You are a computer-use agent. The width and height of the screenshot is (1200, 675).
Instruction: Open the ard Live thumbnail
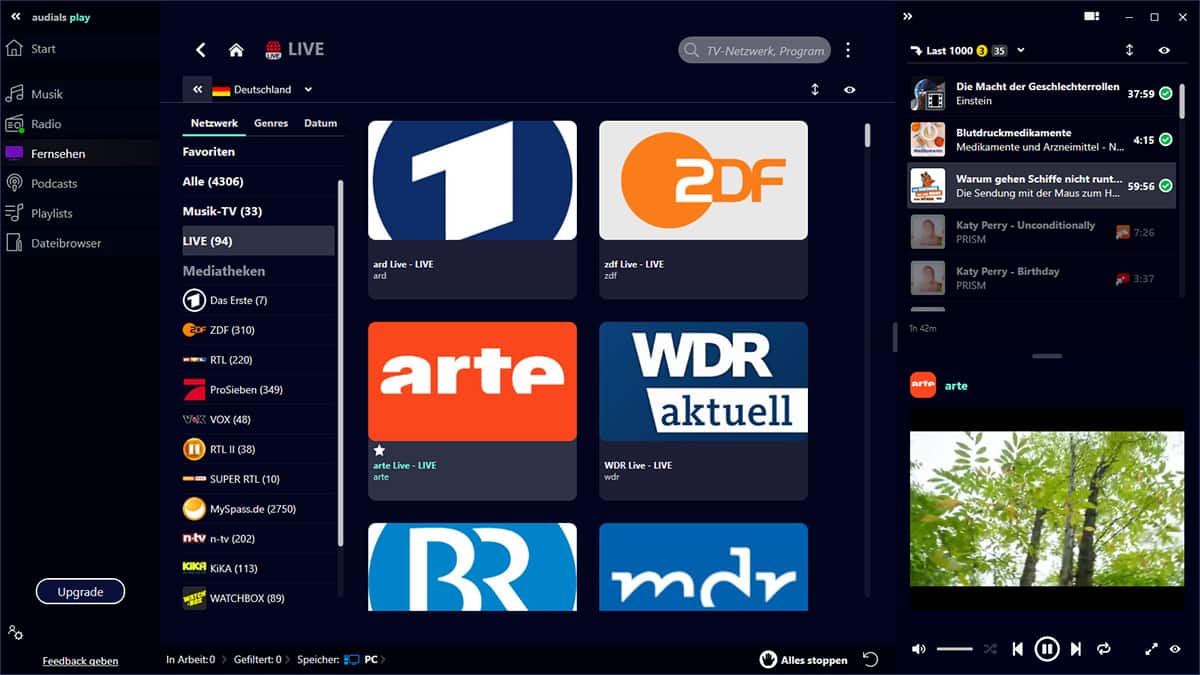click(x=472, y=180)
